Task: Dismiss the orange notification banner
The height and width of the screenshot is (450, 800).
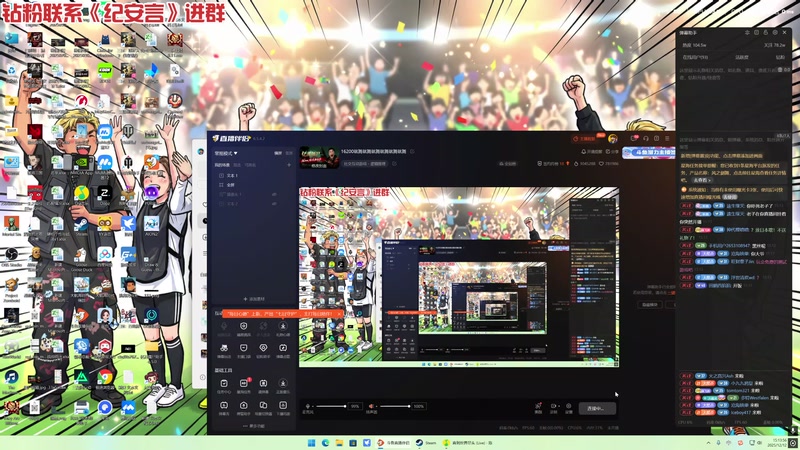Action: pyautogui.click(x=339, y=314)
